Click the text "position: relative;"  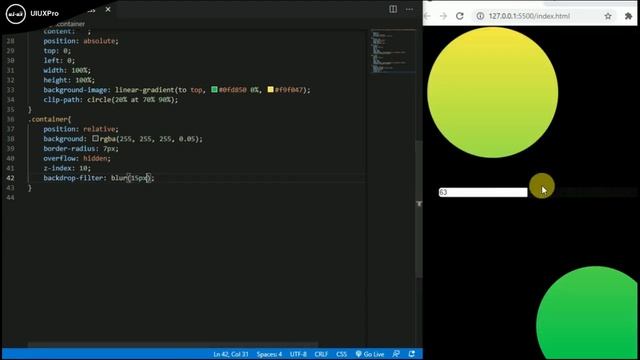81,129
